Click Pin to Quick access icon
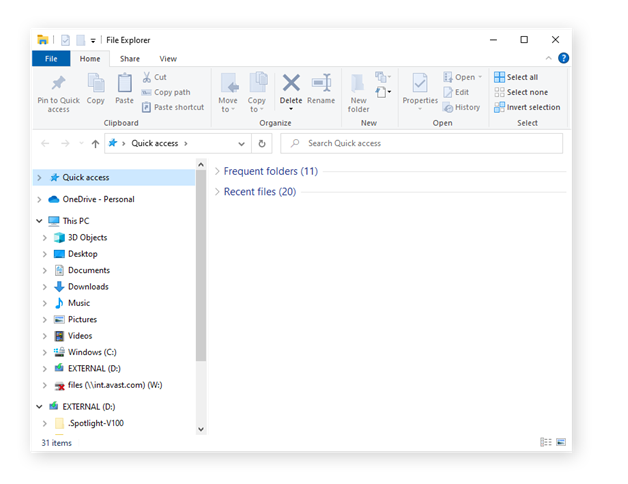The height and width of the screenshot is (484, 628). click(58, 83)
